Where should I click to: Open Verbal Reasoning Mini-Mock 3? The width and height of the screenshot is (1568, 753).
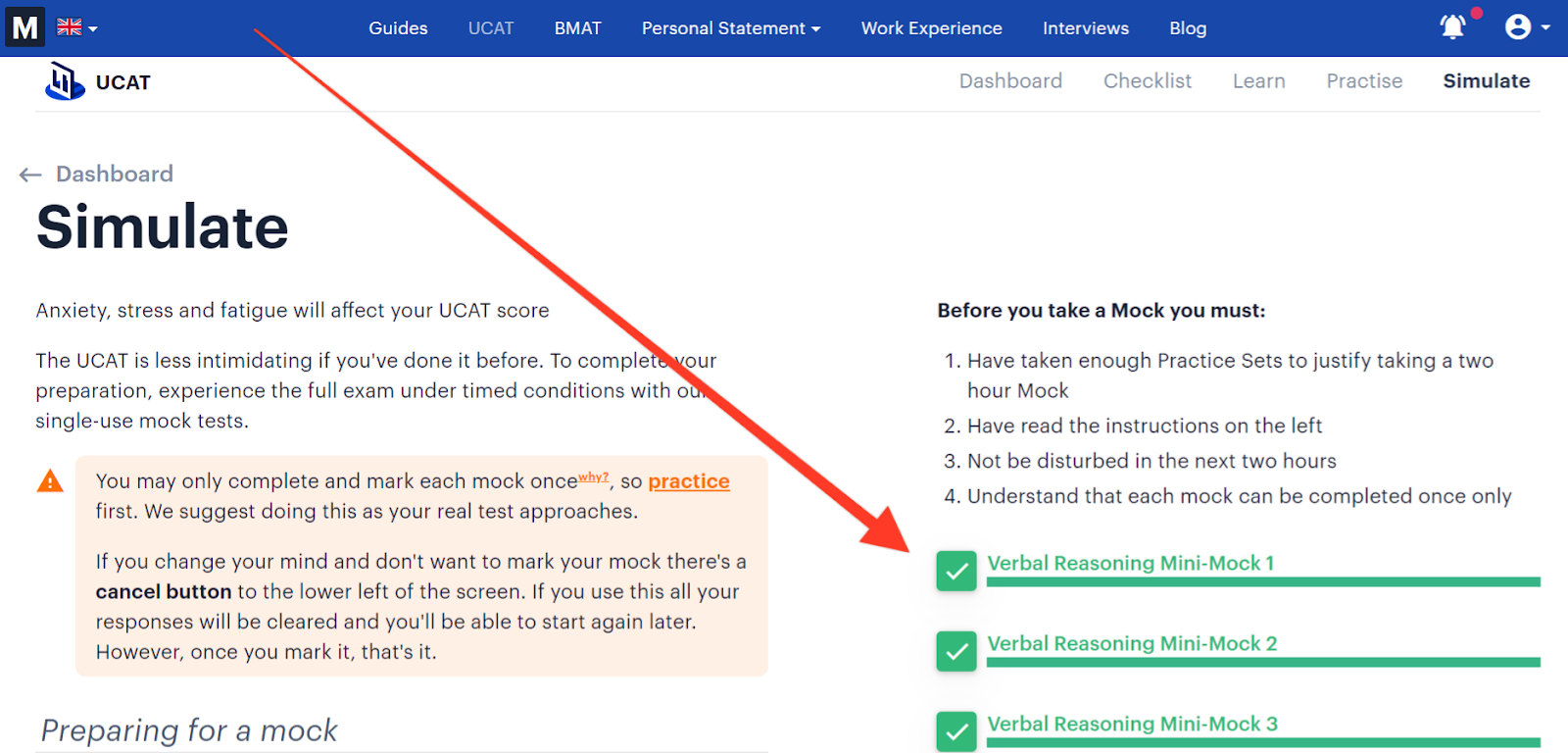pos(1132,724)
